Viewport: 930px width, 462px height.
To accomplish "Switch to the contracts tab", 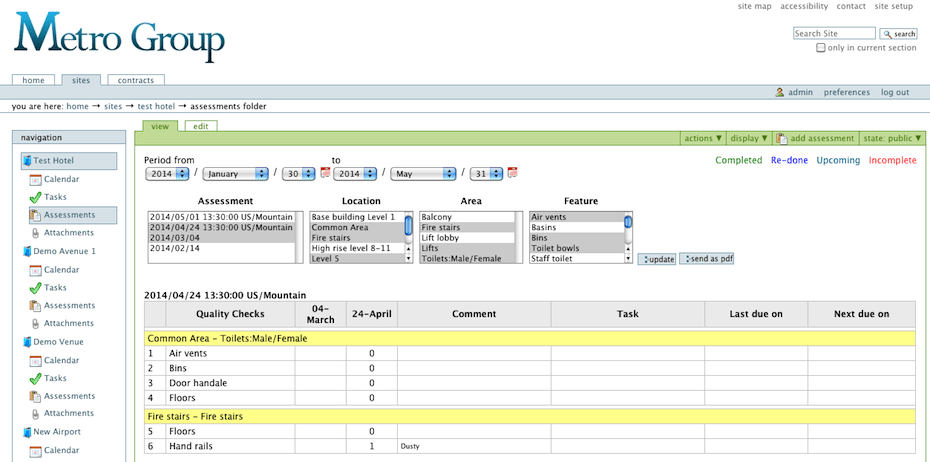I will tap(136, 80).
